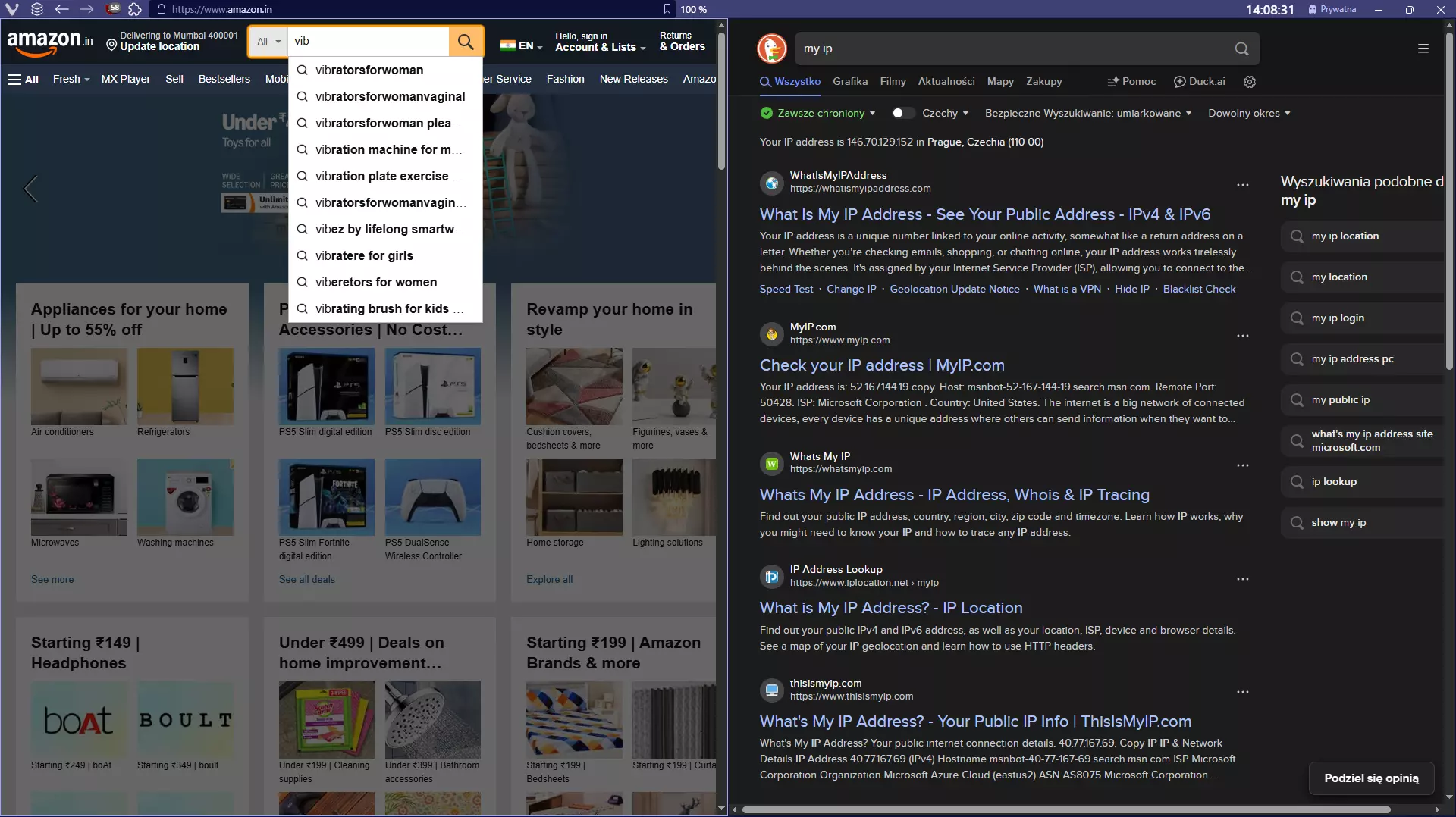1456x817 pixels.
Task: Click the DuckDuckGo horizontal scrollbar
Action: click(x=1065, y=809)
